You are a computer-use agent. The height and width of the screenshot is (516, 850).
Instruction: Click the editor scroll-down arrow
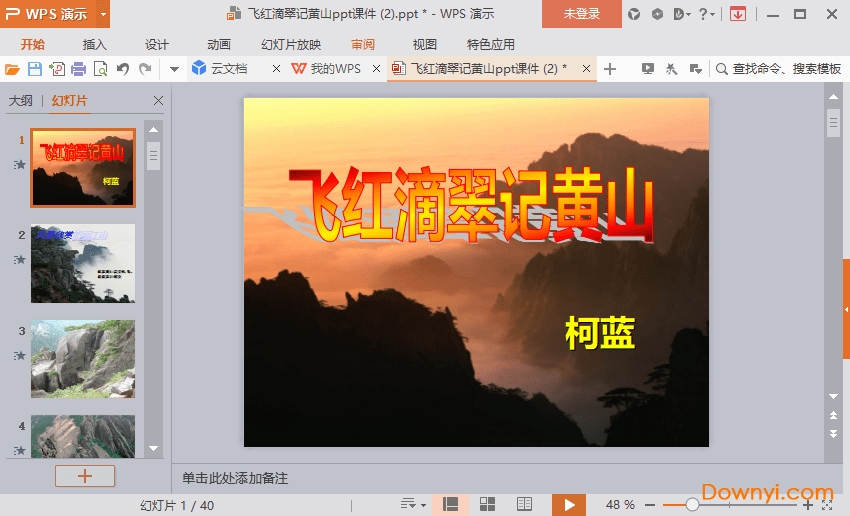(x=833, y=396)
